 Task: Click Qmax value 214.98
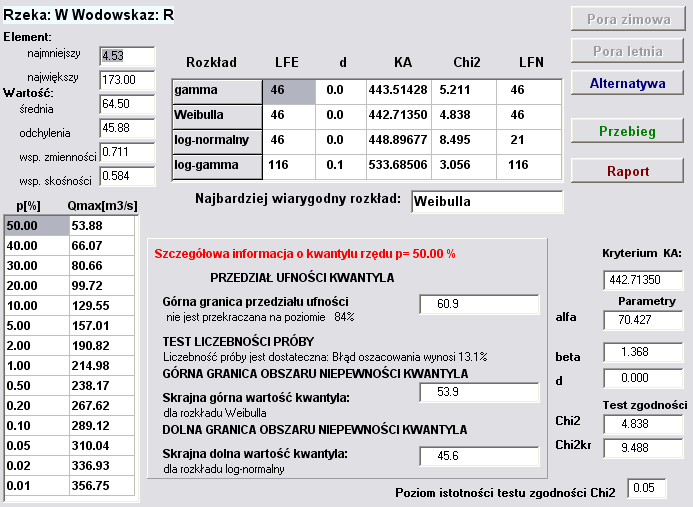click(x=102, y=366)
